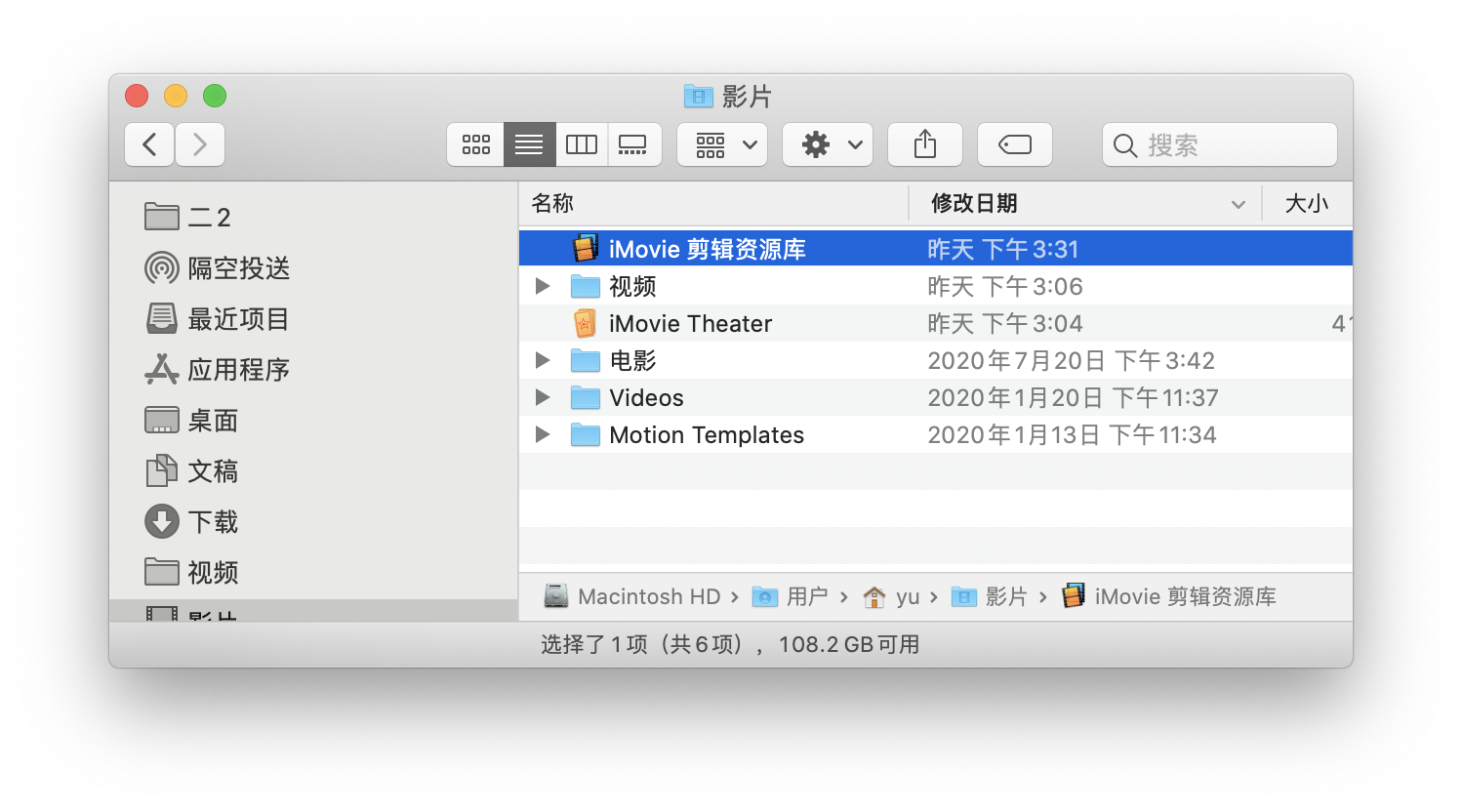
Task: Sort by the 大小 column header
Action: click(x=1307, y=203)
